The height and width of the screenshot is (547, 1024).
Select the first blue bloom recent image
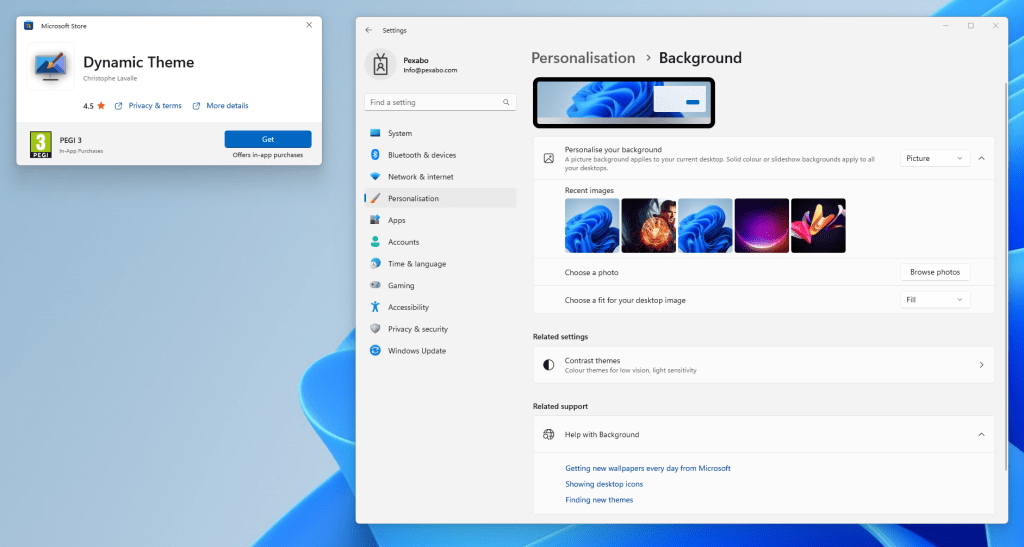(x=592, y=225)
